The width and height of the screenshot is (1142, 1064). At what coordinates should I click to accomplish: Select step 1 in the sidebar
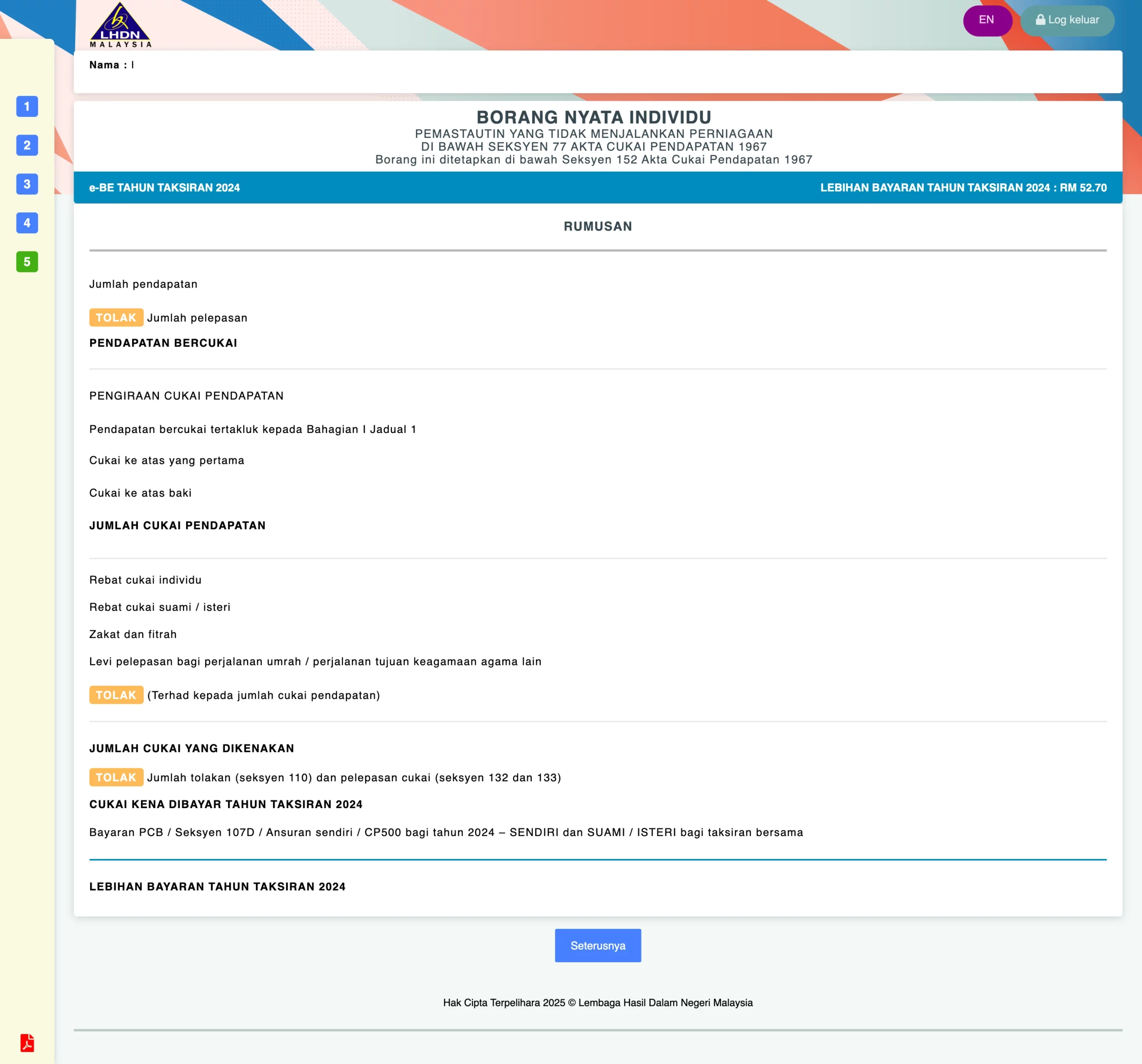coord(27,107)
